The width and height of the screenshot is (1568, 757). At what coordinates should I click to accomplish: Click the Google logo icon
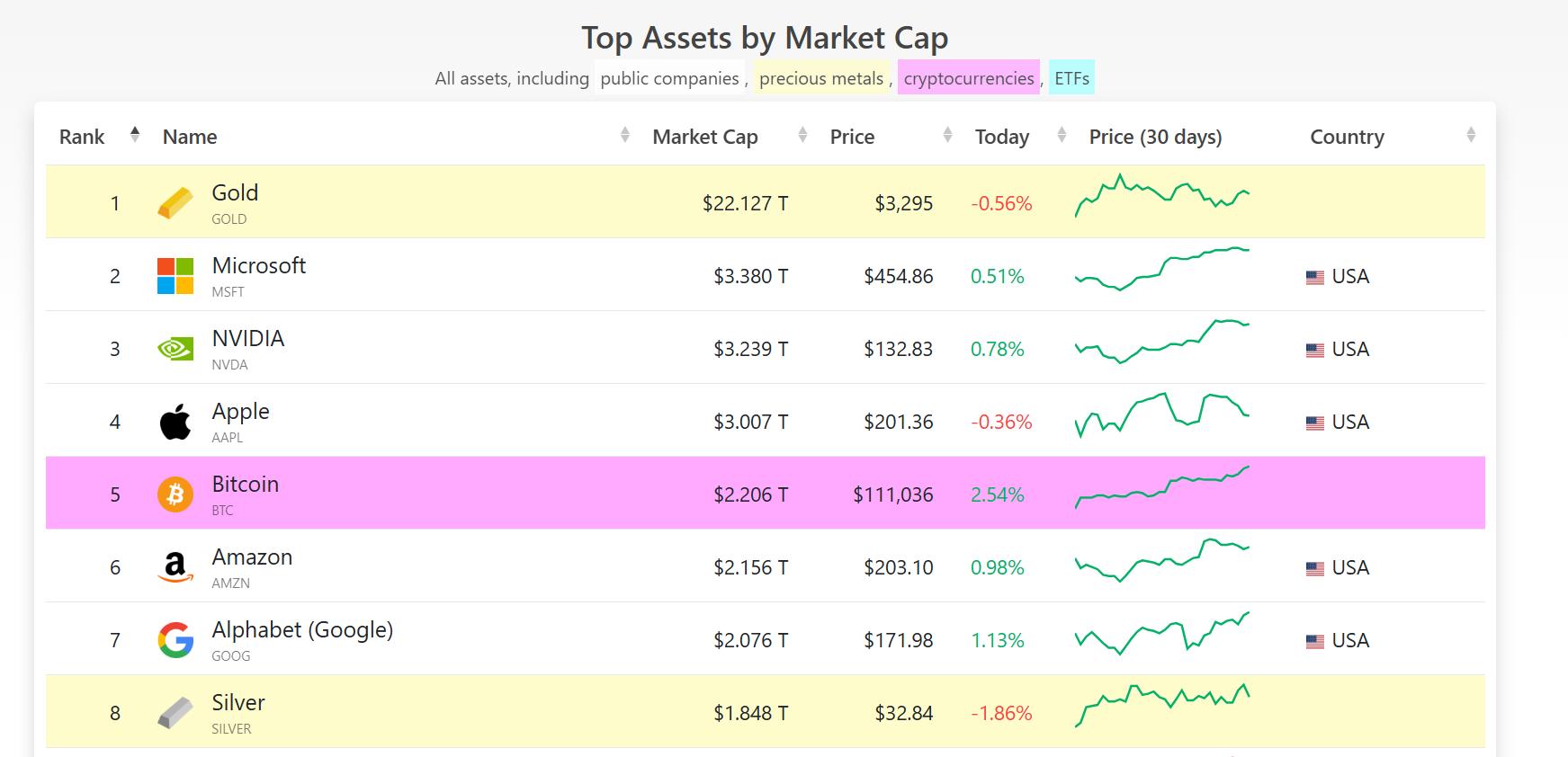[175, 640]
